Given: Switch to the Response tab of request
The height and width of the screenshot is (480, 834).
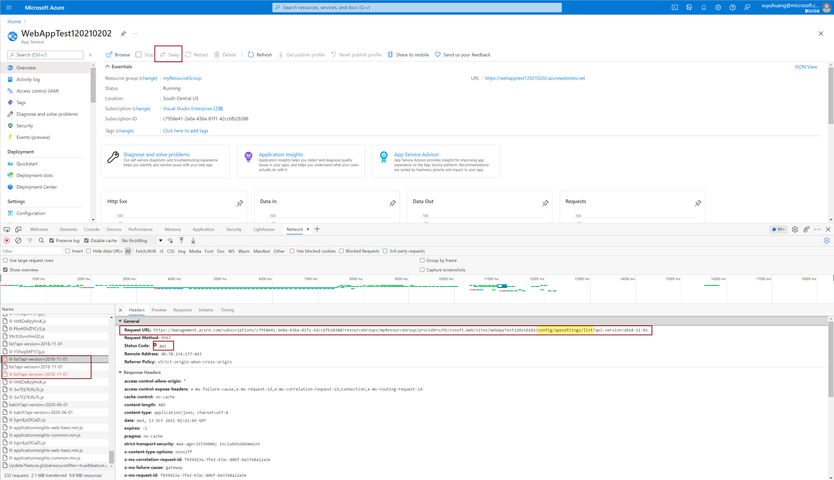Looking at the screenshot, I should (x=182, y=310).
